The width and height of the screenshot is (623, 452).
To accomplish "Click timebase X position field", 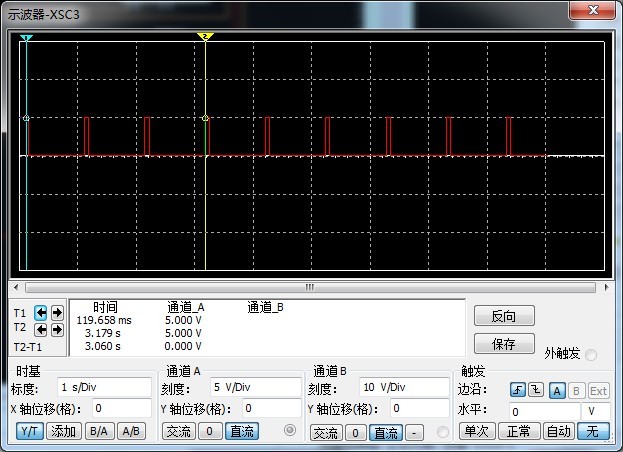I will point(122,408).
